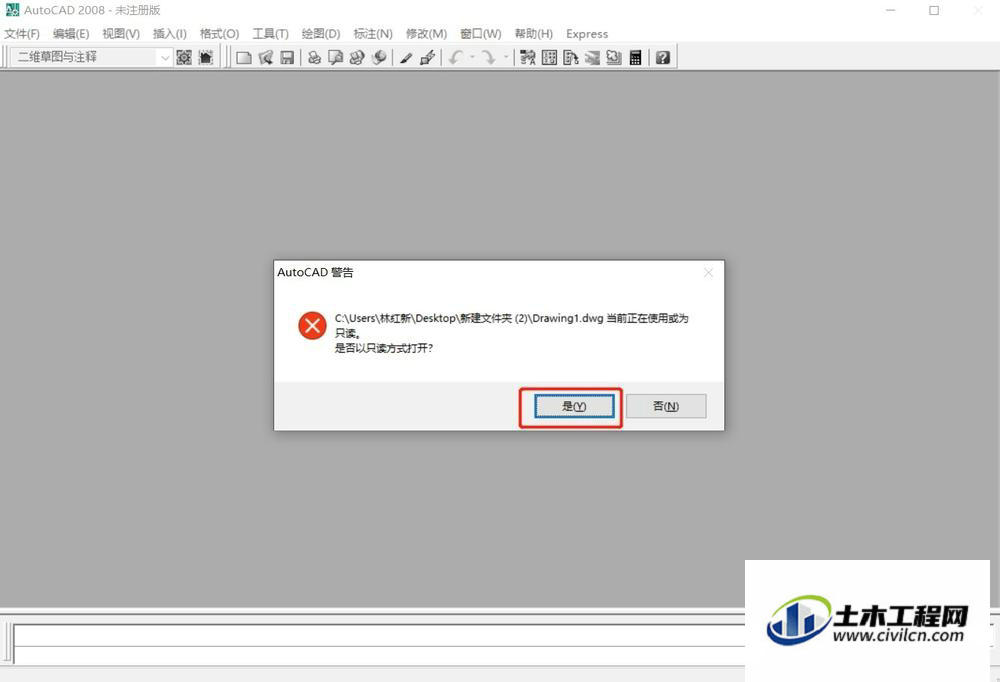Expand the Redo history dropdown arrow
The image size is (1000, 682).
coord(506,57)
